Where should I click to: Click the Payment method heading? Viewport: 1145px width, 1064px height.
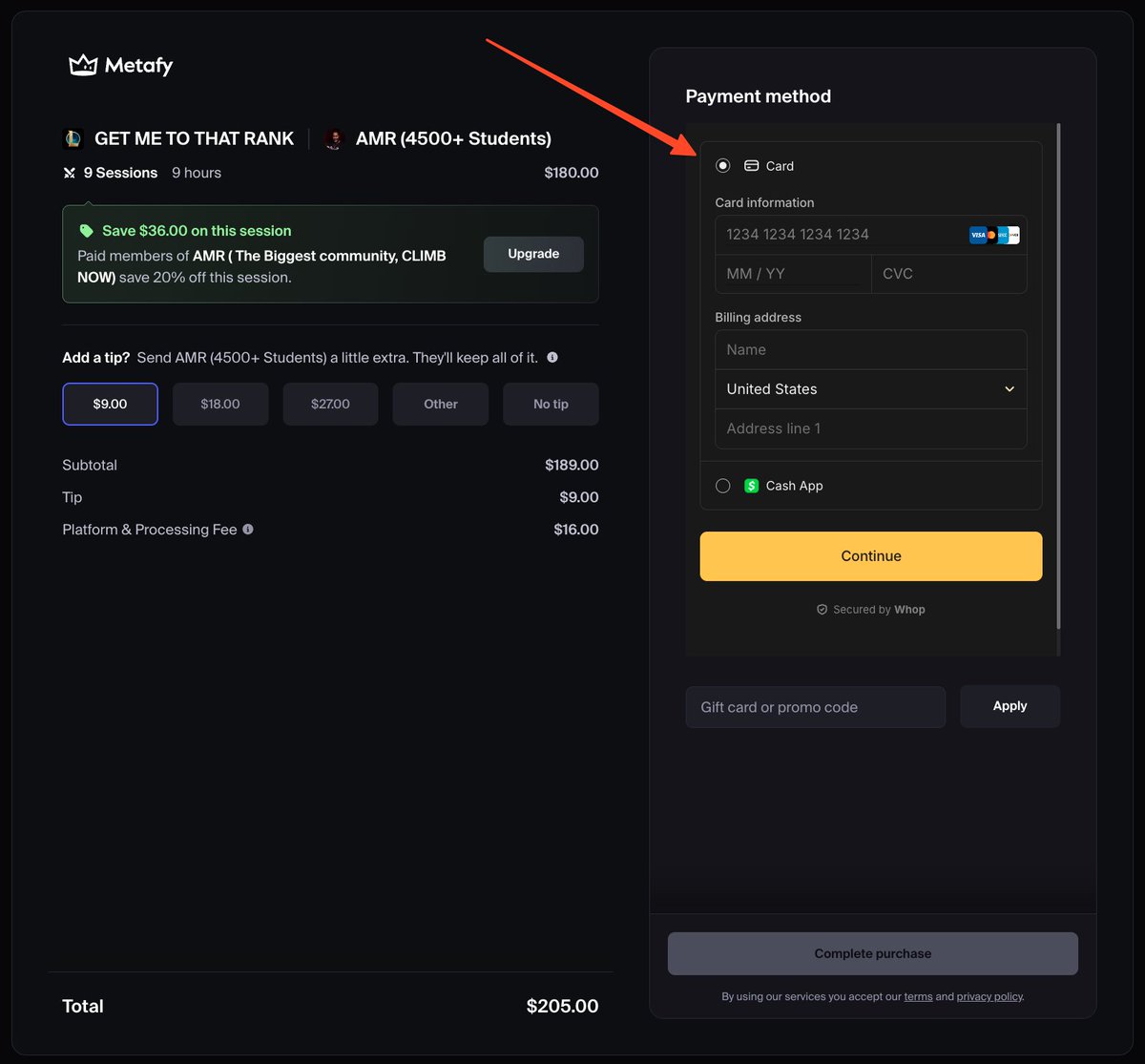click(x=759, y=96)
